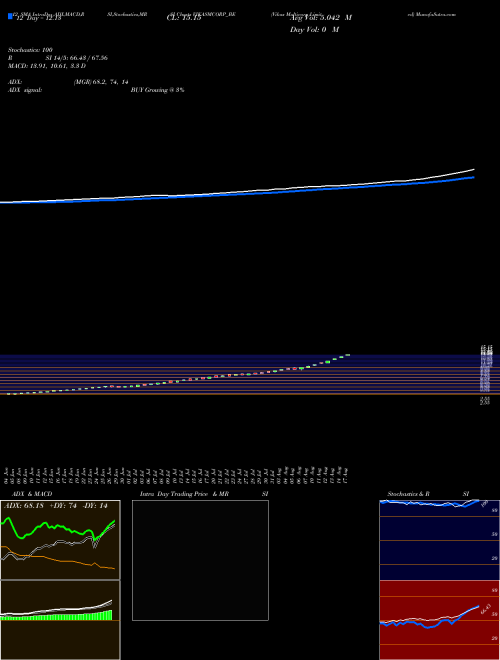Click the blue moving average line end
This screenshot has width=500, height=660.
point(473,177)
